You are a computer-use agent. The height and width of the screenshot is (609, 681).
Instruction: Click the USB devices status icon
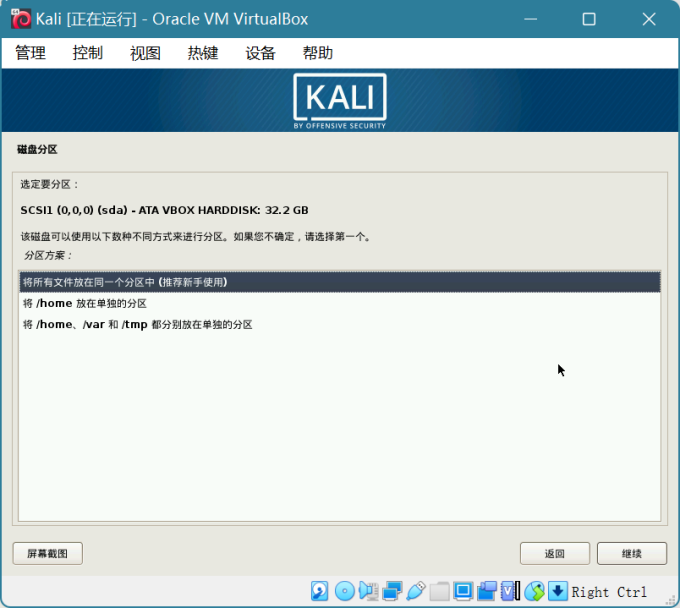(416, 591)
